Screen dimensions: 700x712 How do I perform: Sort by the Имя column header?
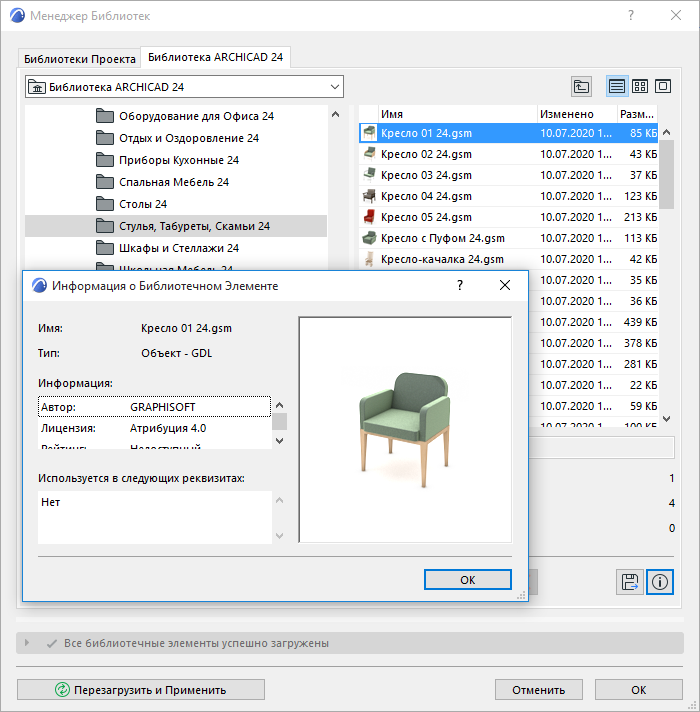(457, 114)
